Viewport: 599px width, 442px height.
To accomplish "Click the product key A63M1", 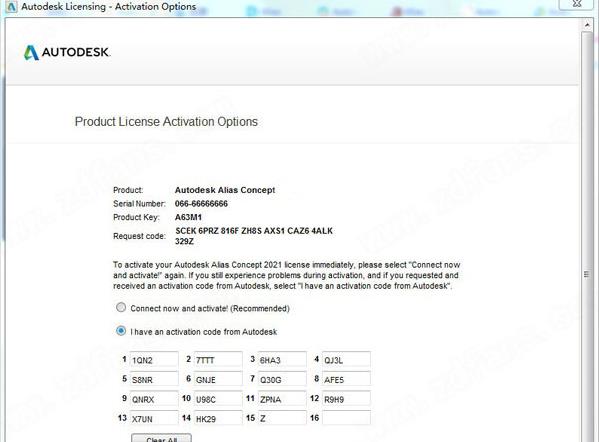I will (188, 217).
